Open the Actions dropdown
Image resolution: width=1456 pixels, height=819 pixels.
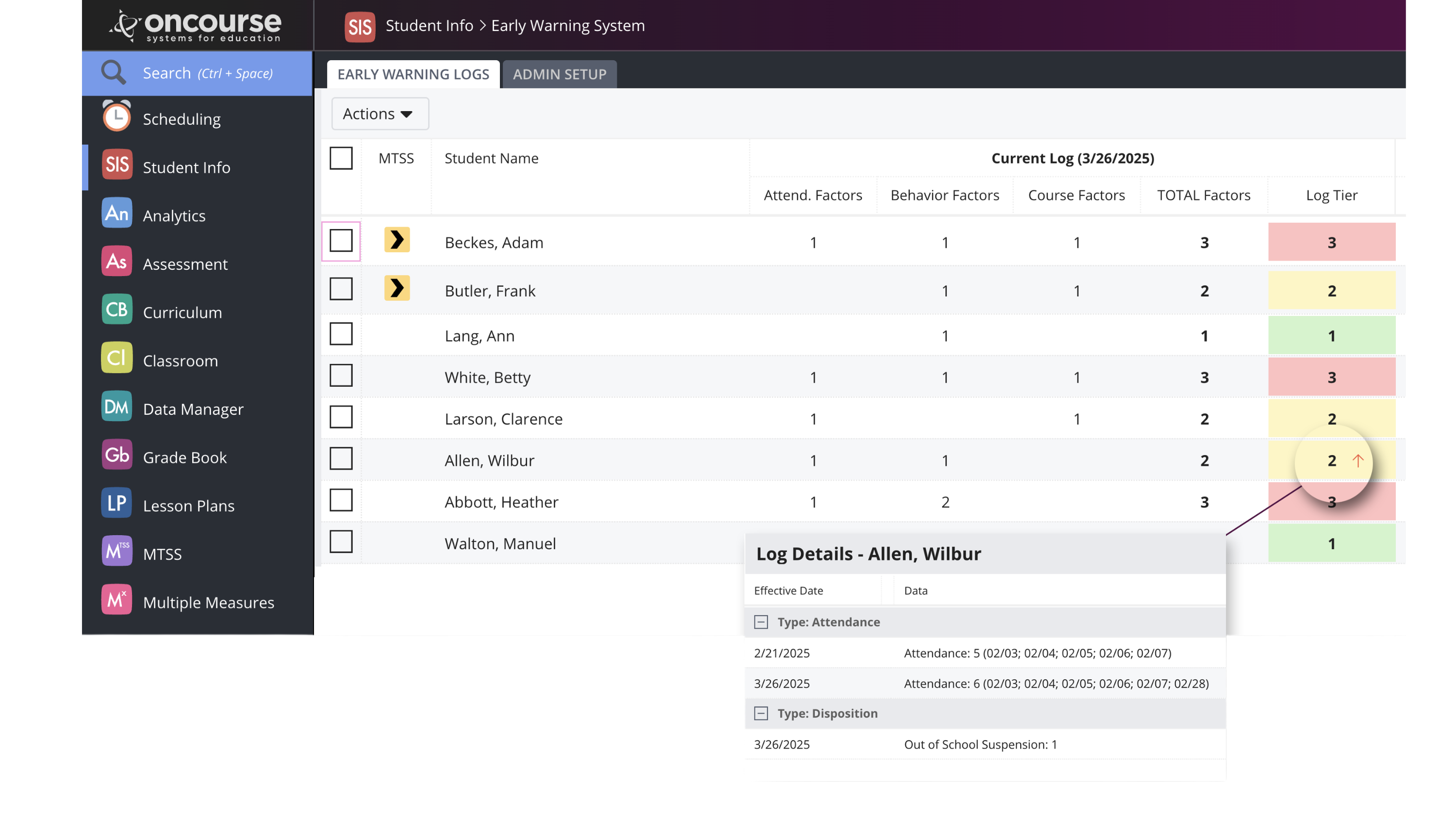pos(379,114)
